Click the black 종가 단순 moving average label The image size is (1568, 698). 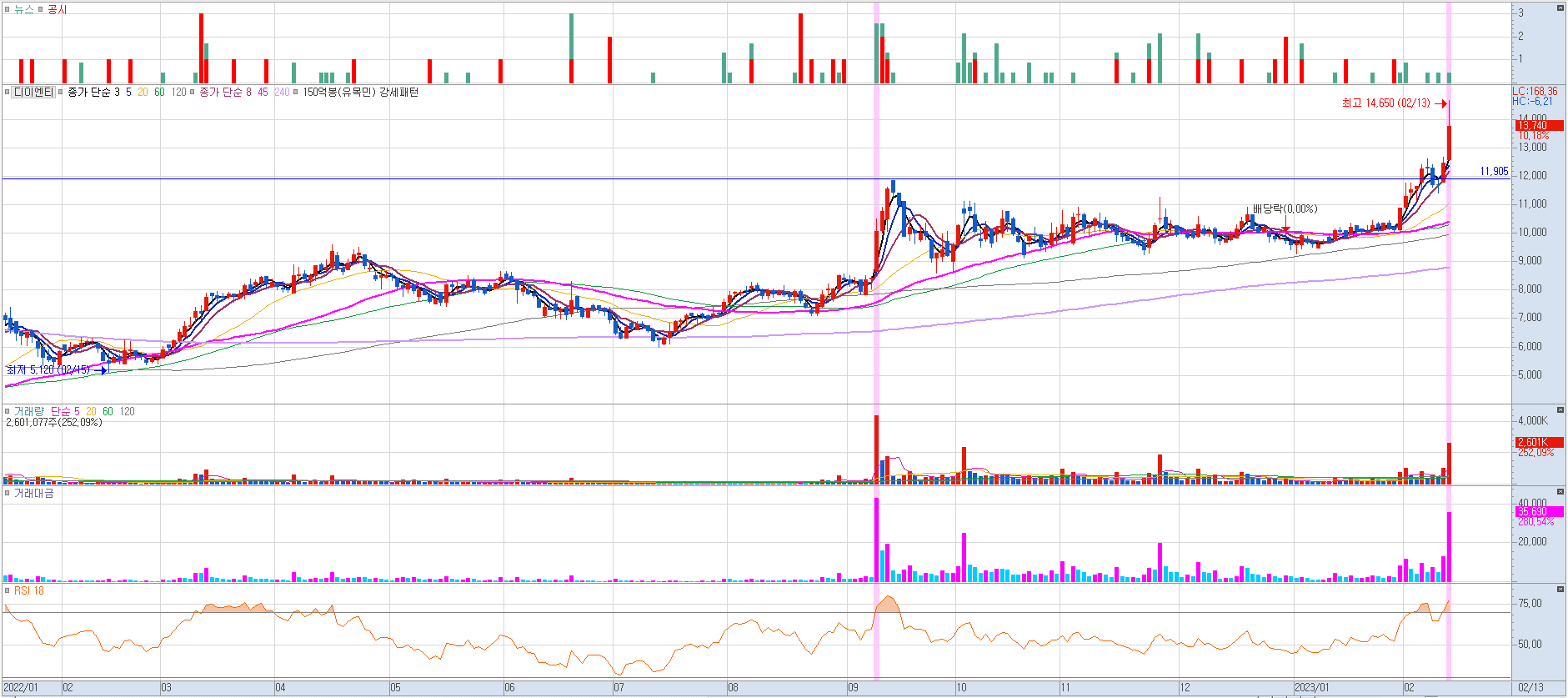88,93
